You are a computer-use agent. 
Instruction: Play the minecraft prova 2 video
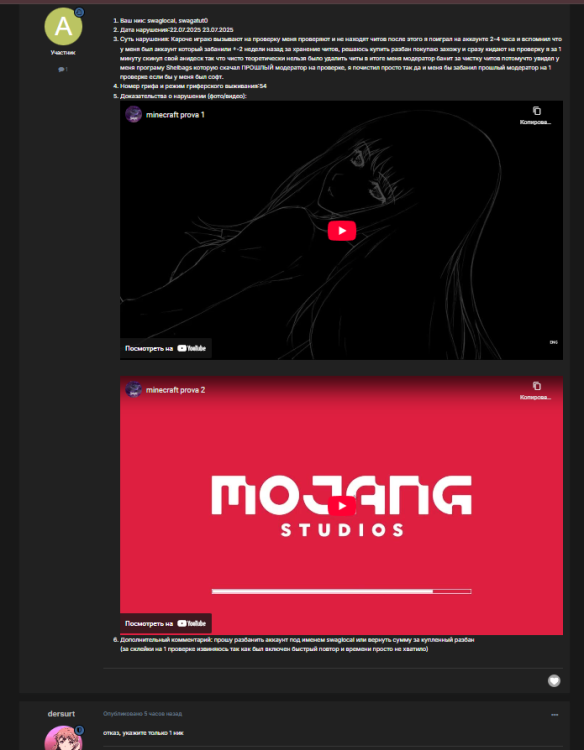click(x=342, y=506)
